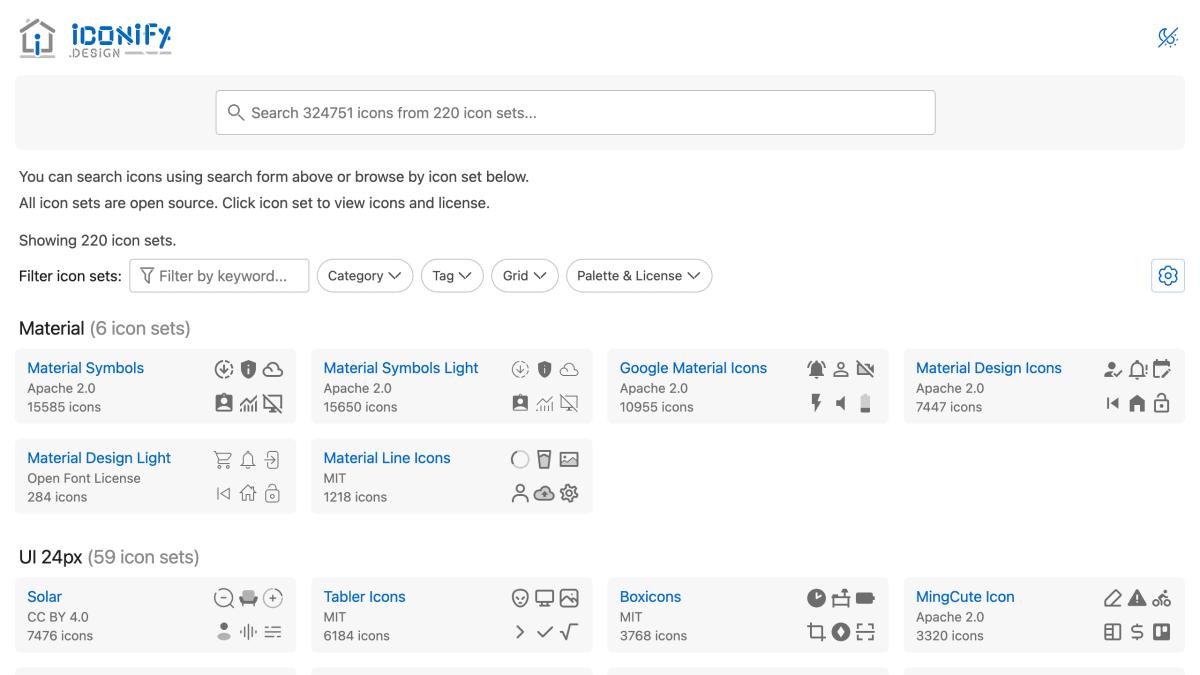Open the Material Design Light set
The height and width of the screenshot is (675, 1200).
point(99,458)
